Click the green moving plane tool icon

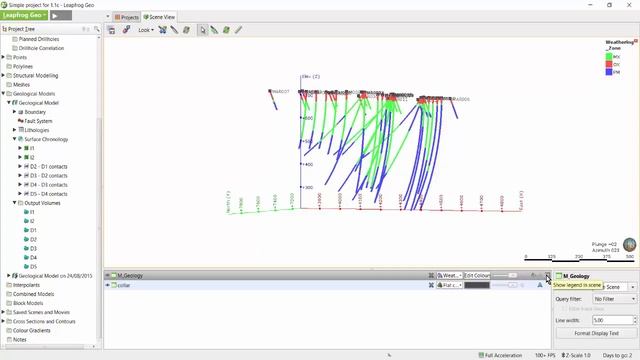click(226, 30)
